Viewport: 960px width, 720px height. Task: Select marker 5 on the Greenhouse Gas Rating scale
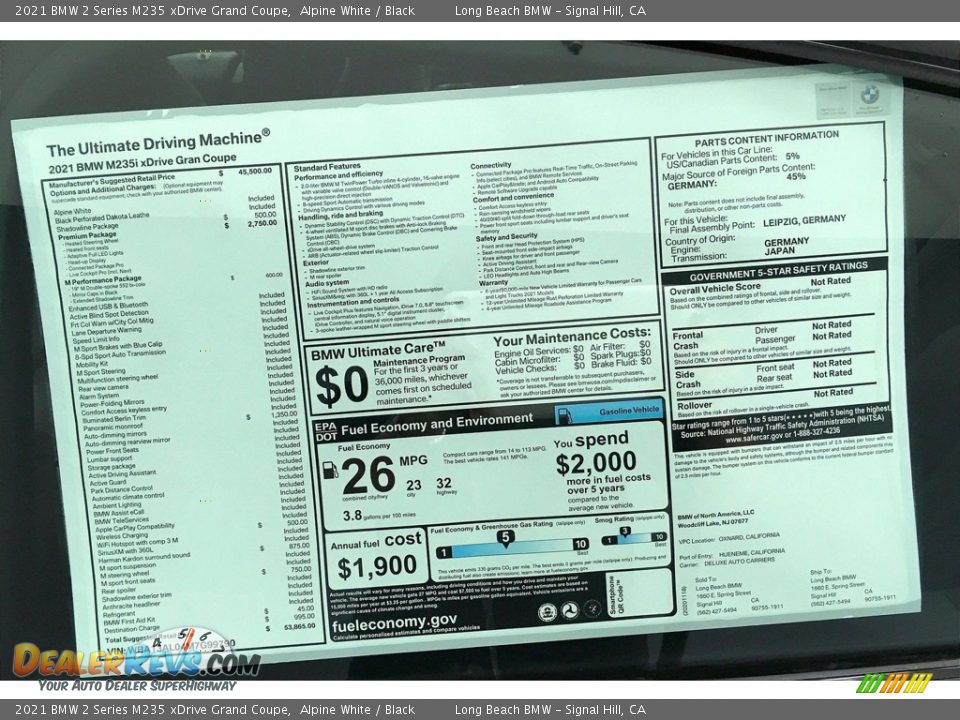click(x=505, y=539)
